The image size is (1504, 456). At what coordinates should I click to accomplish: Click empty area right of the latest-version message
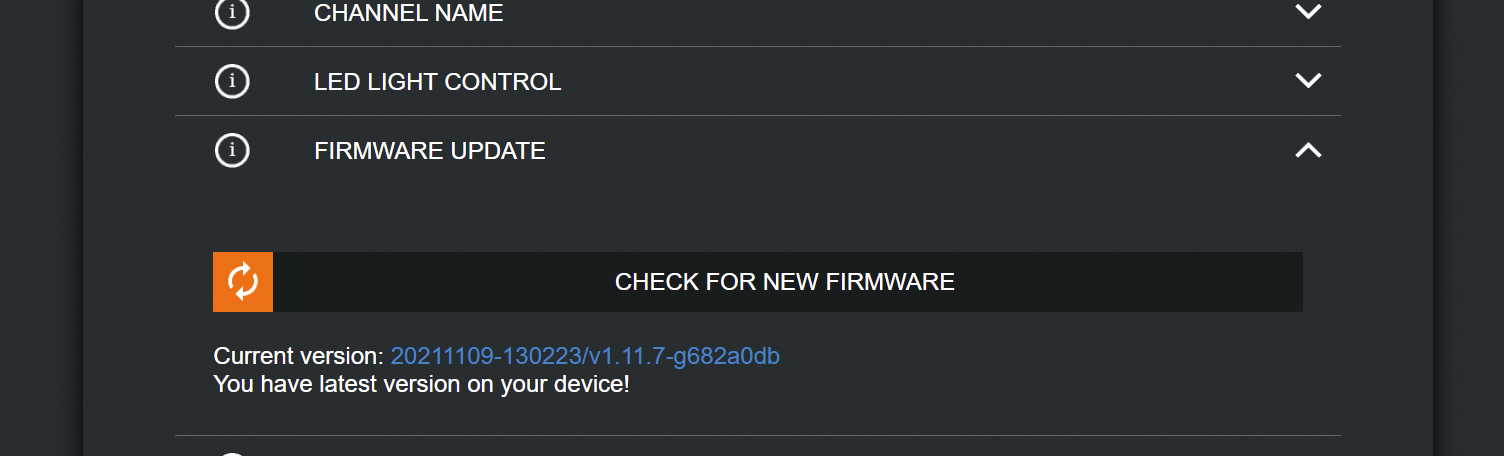click(x=950, y=384)
